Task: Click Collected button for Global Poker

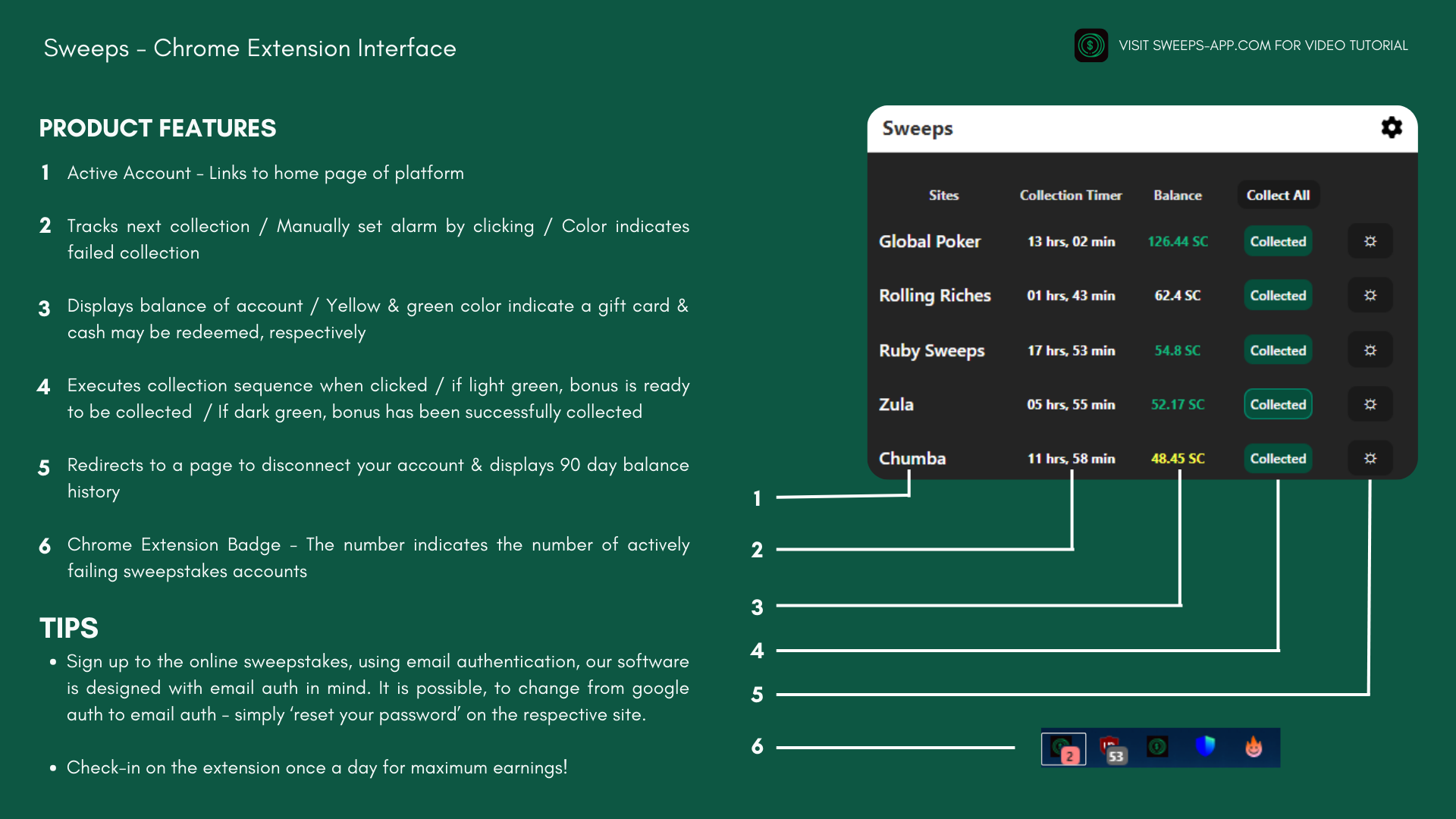Action: coord(1278,241)
